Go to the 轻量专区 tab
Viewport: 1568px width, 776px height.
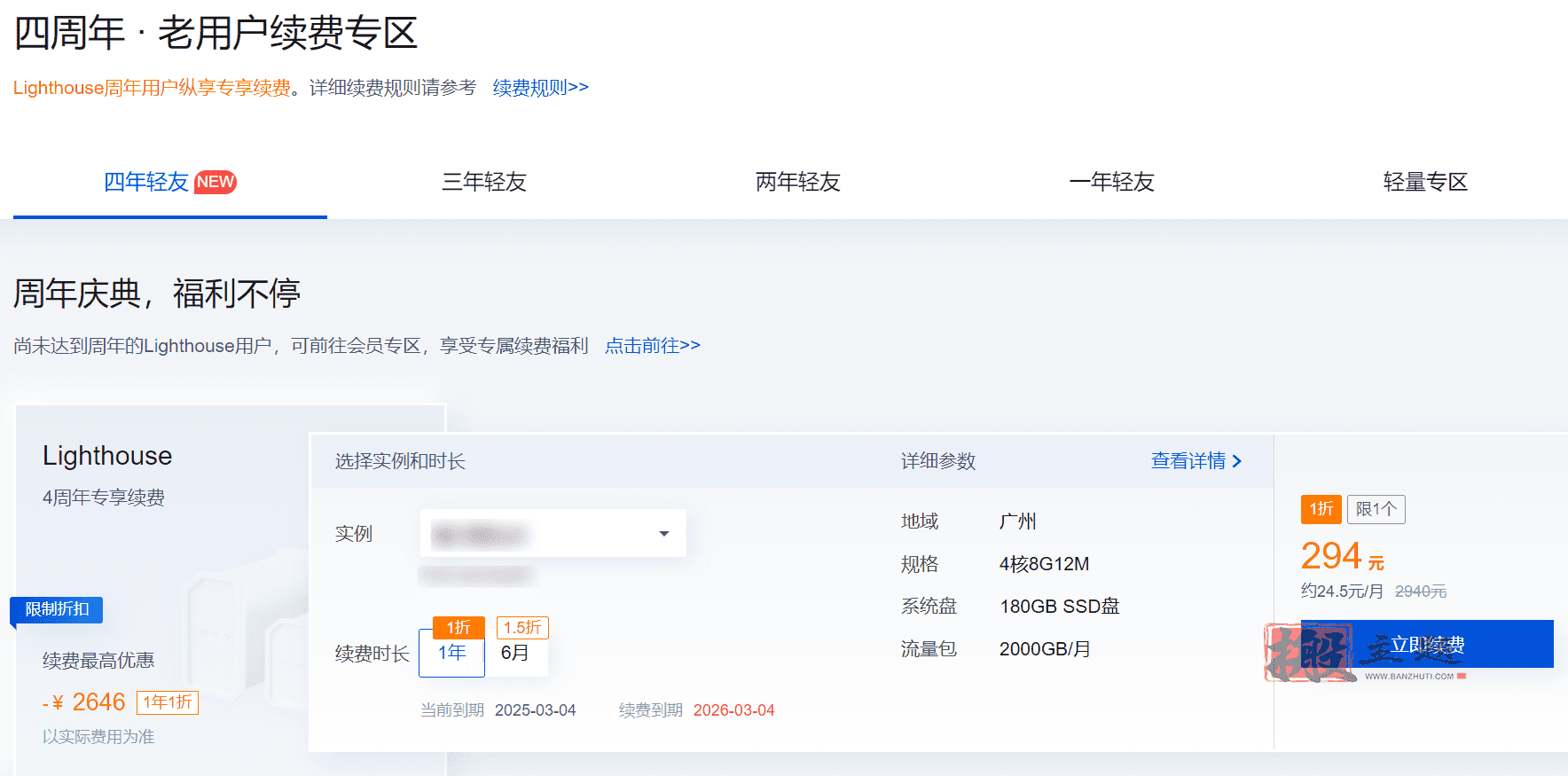click(1425, 182)
